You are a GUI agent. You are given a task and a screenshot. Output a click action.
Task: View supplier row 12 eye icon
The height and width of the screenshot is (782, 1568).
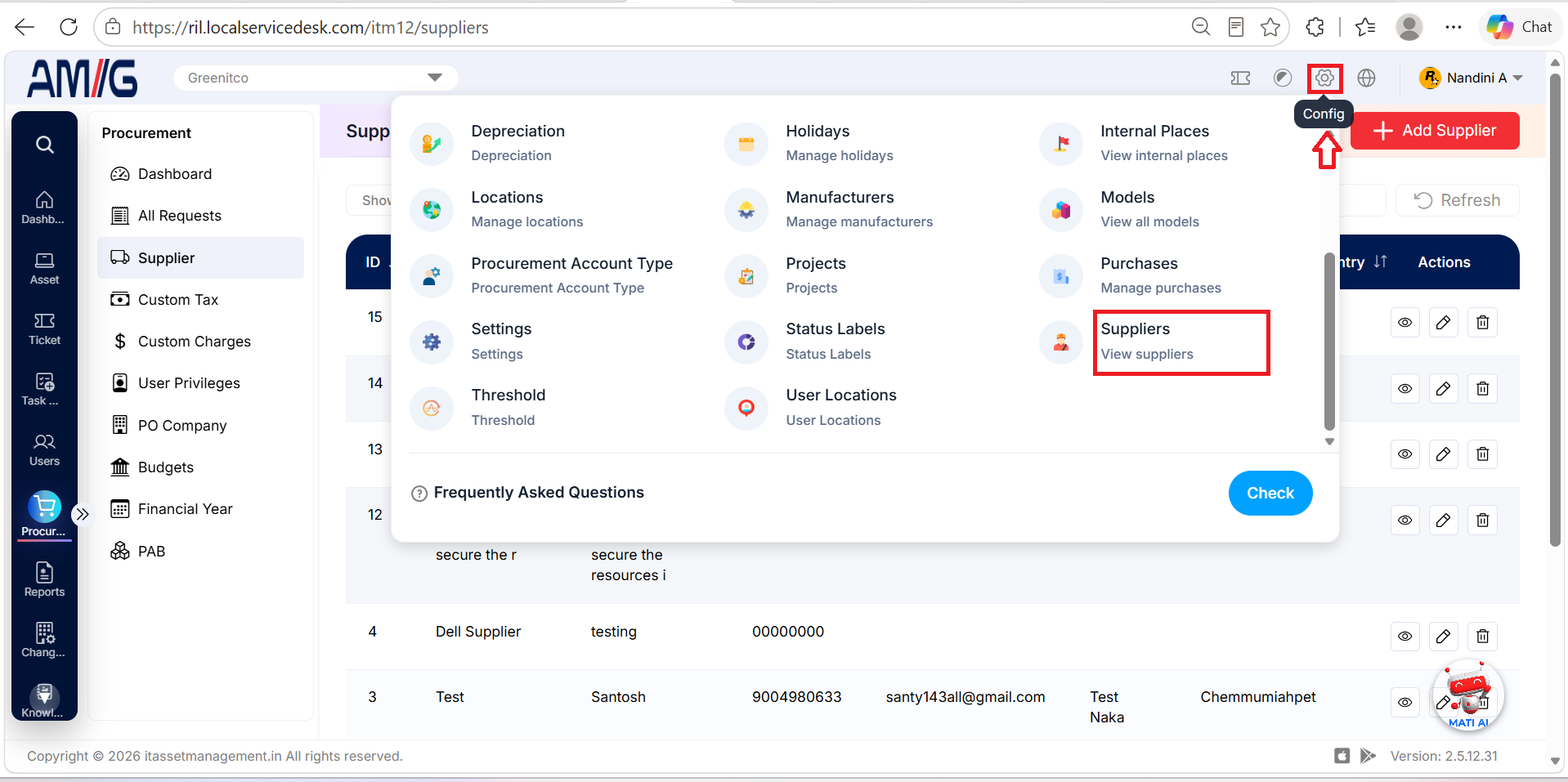(1405, 521)
